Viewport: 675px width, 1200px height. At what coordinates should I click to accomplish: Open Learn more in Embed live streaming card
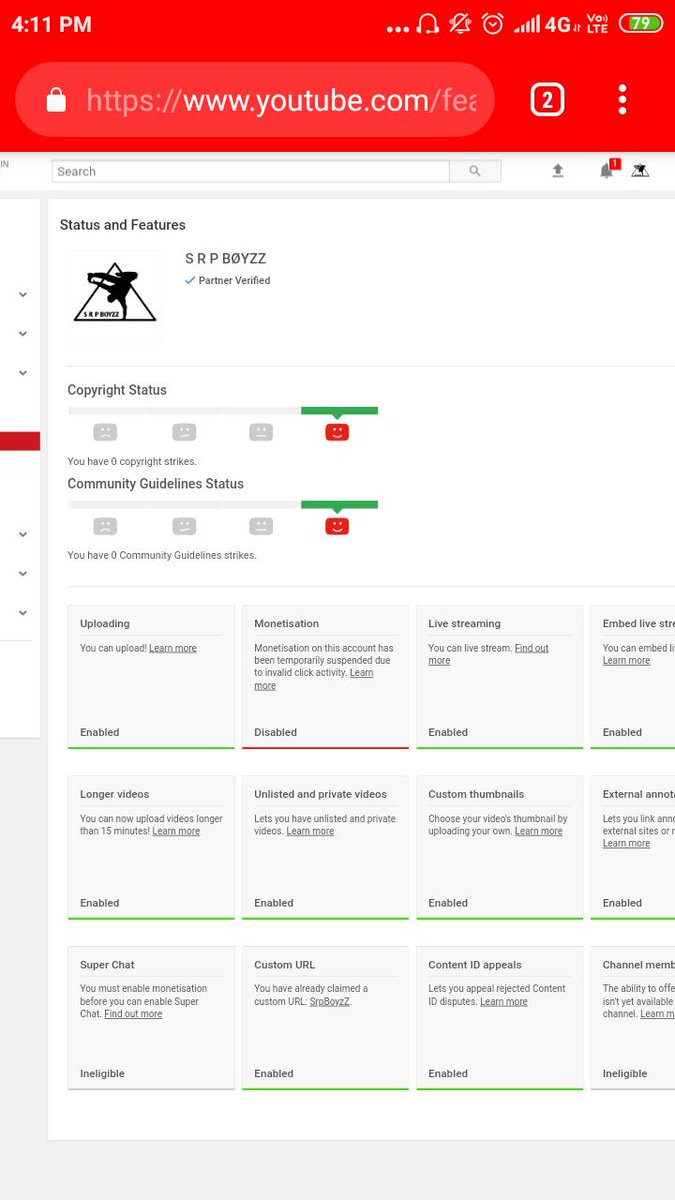626,660
